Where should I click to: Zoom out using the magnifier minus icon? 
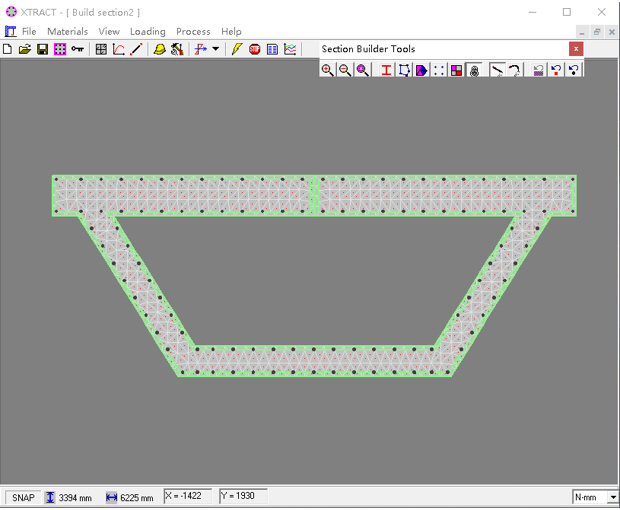pyautogui.click(x=345, y=70)
